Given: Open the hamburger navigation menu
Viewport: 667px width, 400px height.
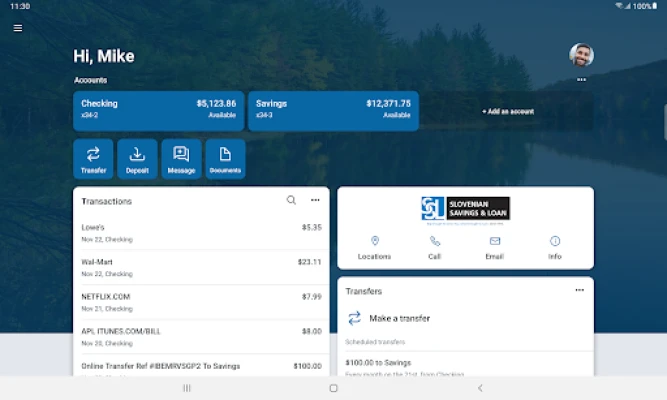Looking at the screenshot, I should point(18,28).
